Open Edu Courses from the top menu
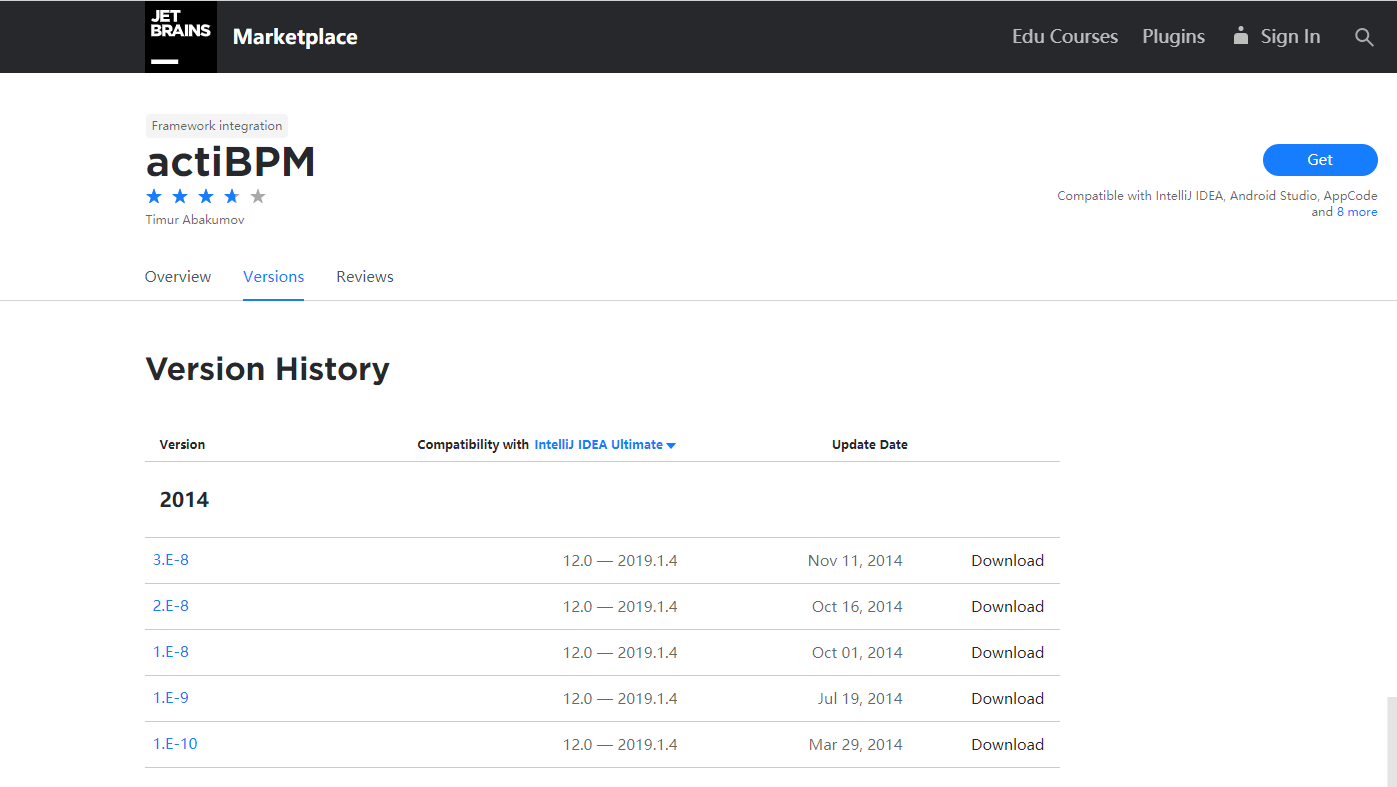 tap(1064, 36)
